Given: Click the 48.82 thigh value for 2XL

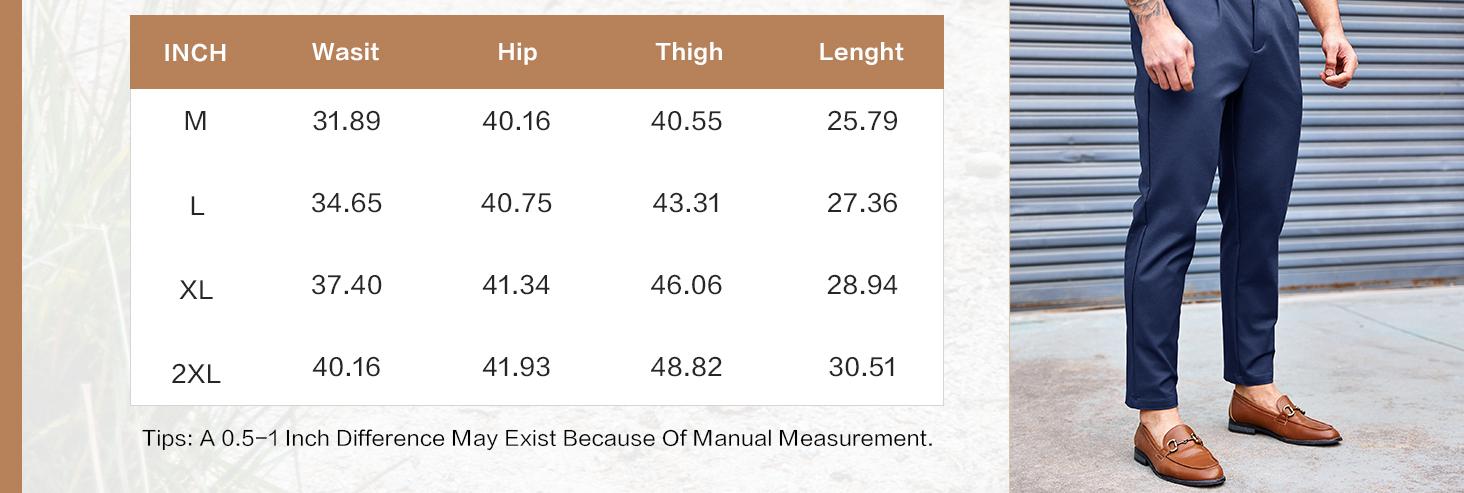Looking at the screenshot, I should [686, 368].
